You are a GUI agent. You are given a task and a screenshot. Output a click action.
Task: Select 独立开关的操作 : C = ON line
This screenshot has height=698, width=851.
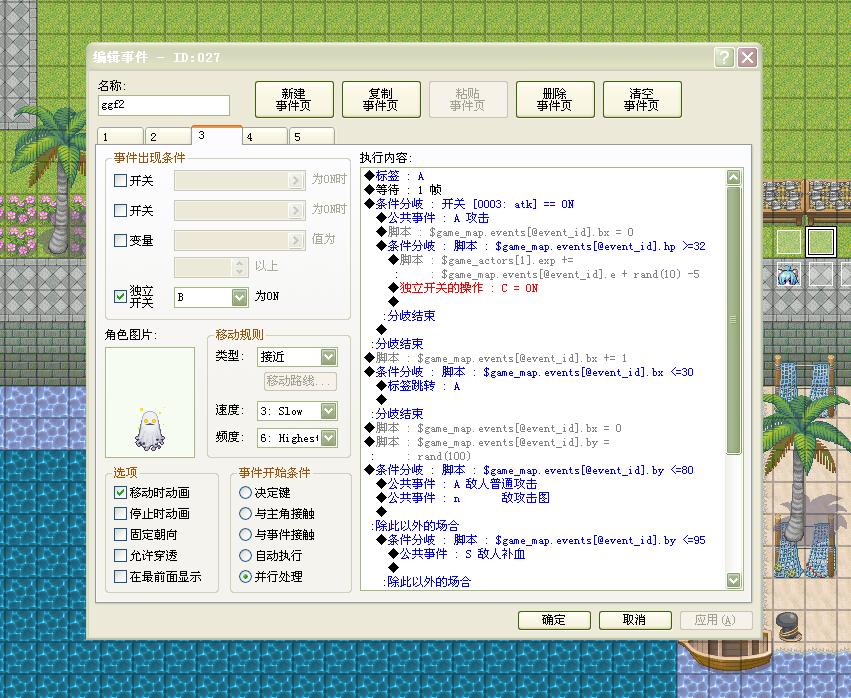464,288
